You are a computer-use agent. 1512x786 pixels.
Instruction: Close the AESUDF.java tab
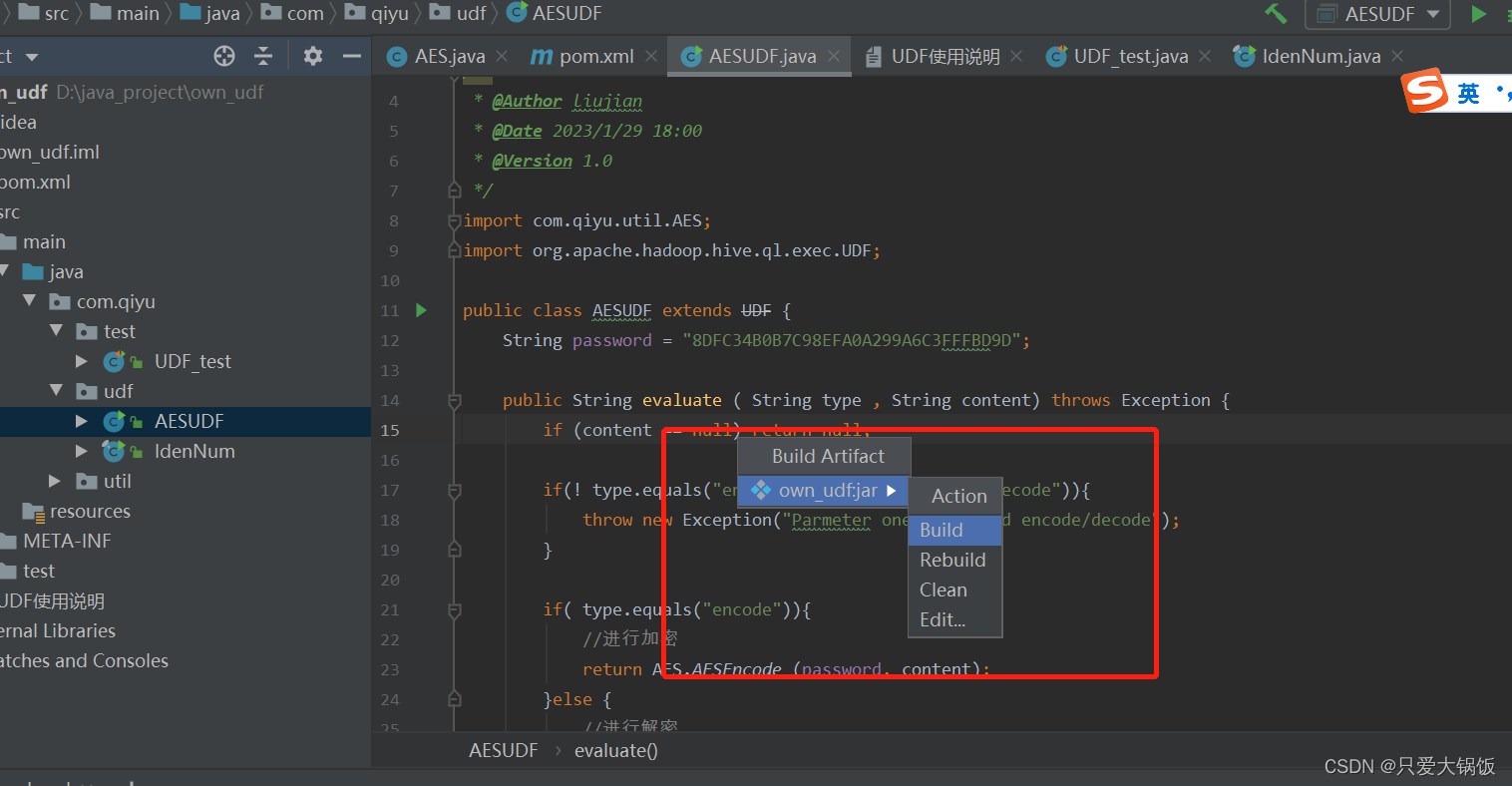pyautogui.click(x=834, y=57)
